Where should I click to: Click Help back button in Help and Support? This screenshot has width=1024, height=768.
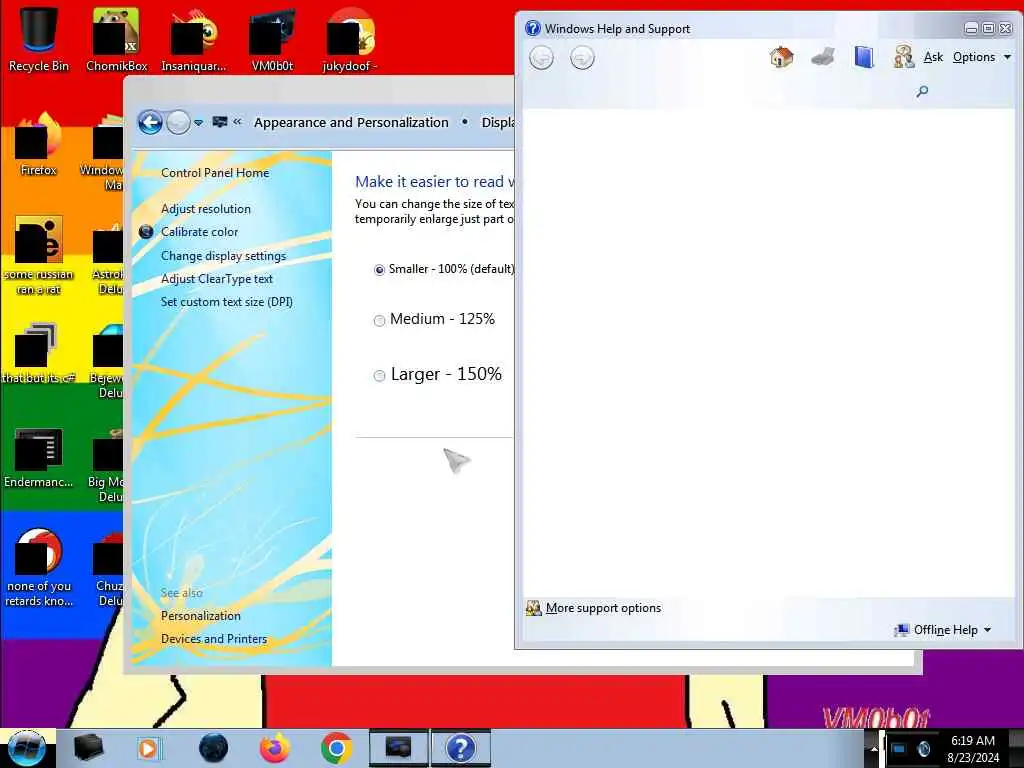pos(541,58)
